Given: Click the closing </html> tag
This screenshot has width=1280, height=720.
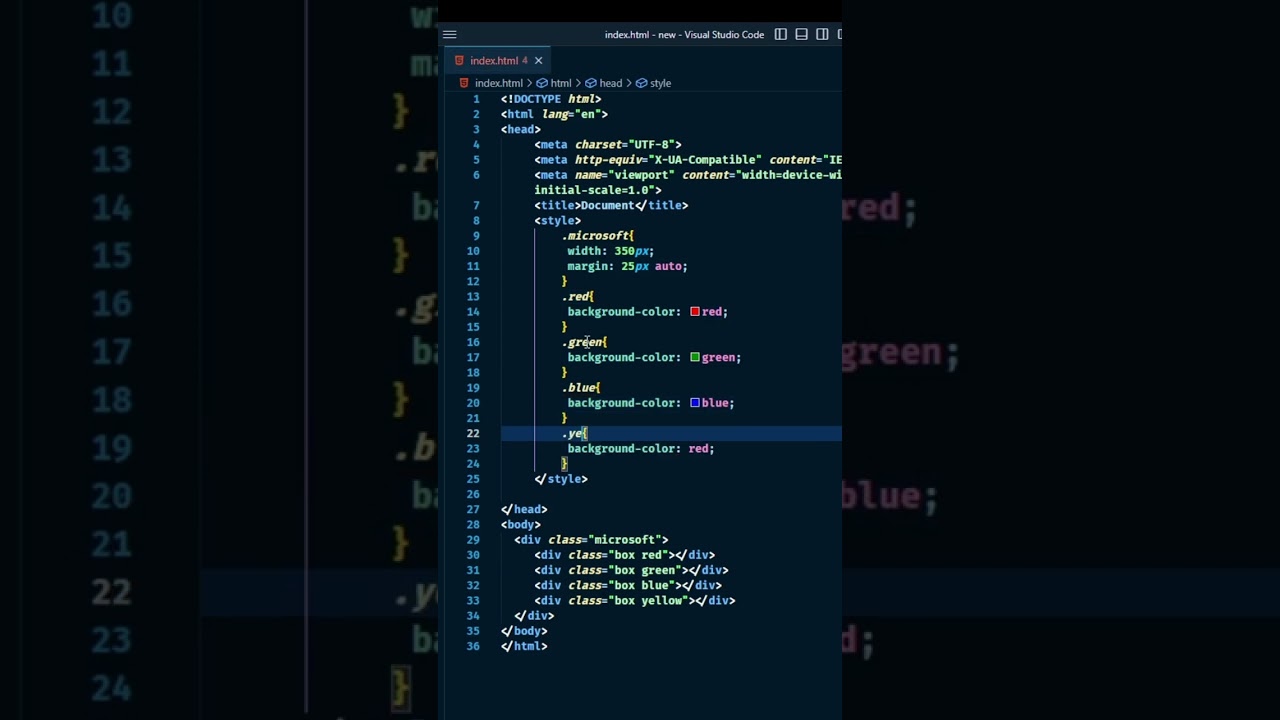Looking at the screenshot, I should 524,646.
